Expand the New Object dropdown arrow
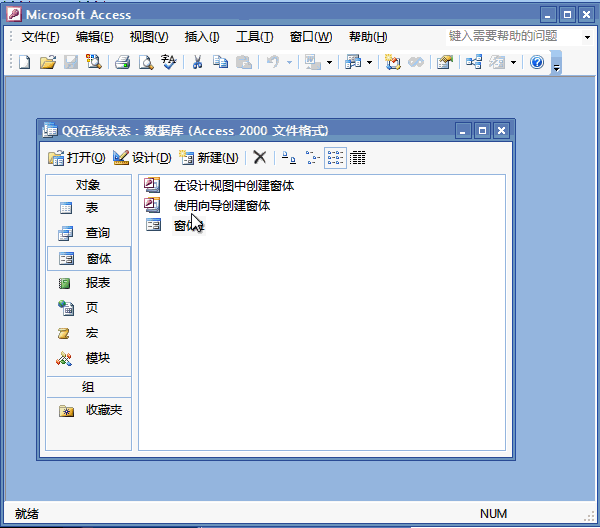The height and width of the screenshot is (528, 600). coord(514,62)
